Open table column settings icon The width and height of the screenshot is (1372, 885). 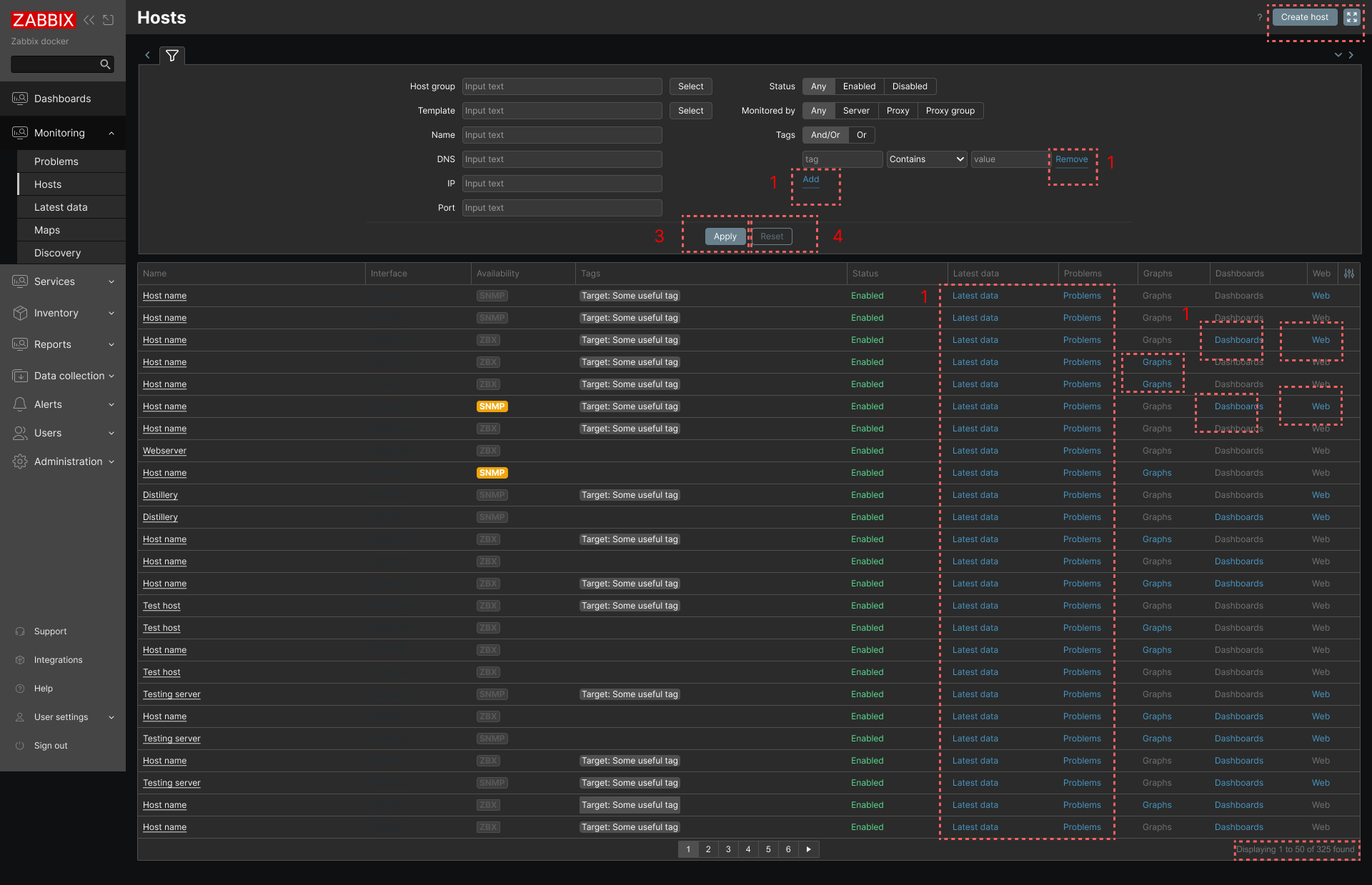tap(1348, 274)
